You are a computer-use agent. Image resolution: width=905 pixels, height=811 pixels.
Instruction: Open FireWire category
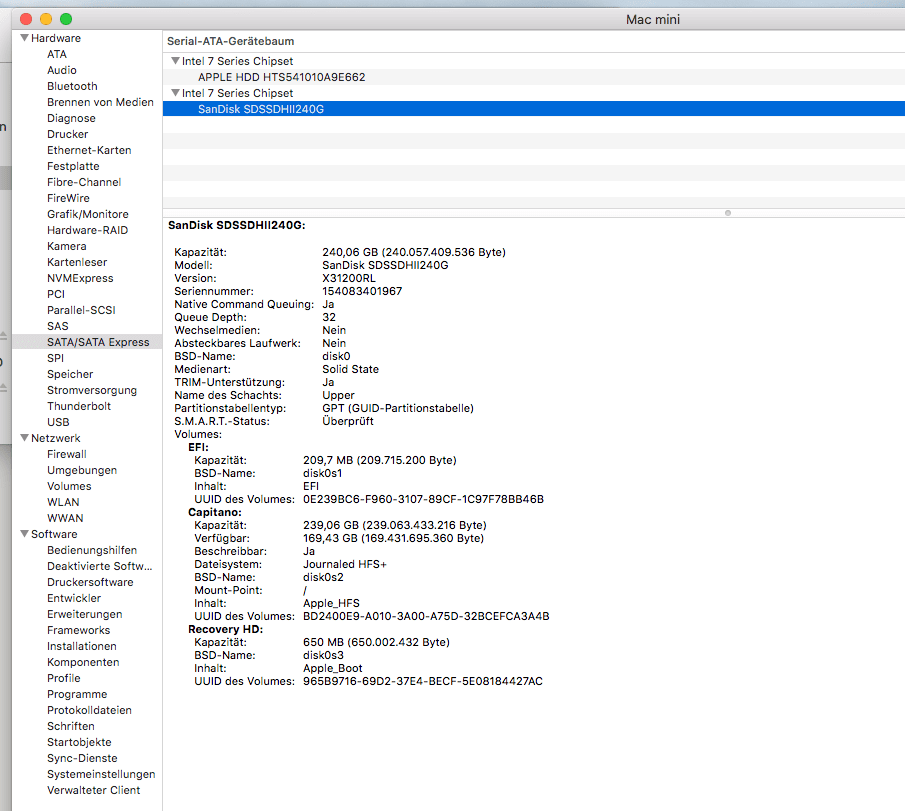(68, 198)
